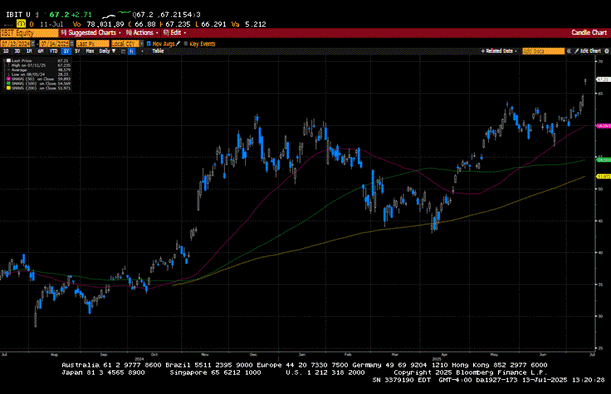Toggle the Mov Avgs checkbox
Image resolution: width=611 pixels, height=394 pixels.
148,44
